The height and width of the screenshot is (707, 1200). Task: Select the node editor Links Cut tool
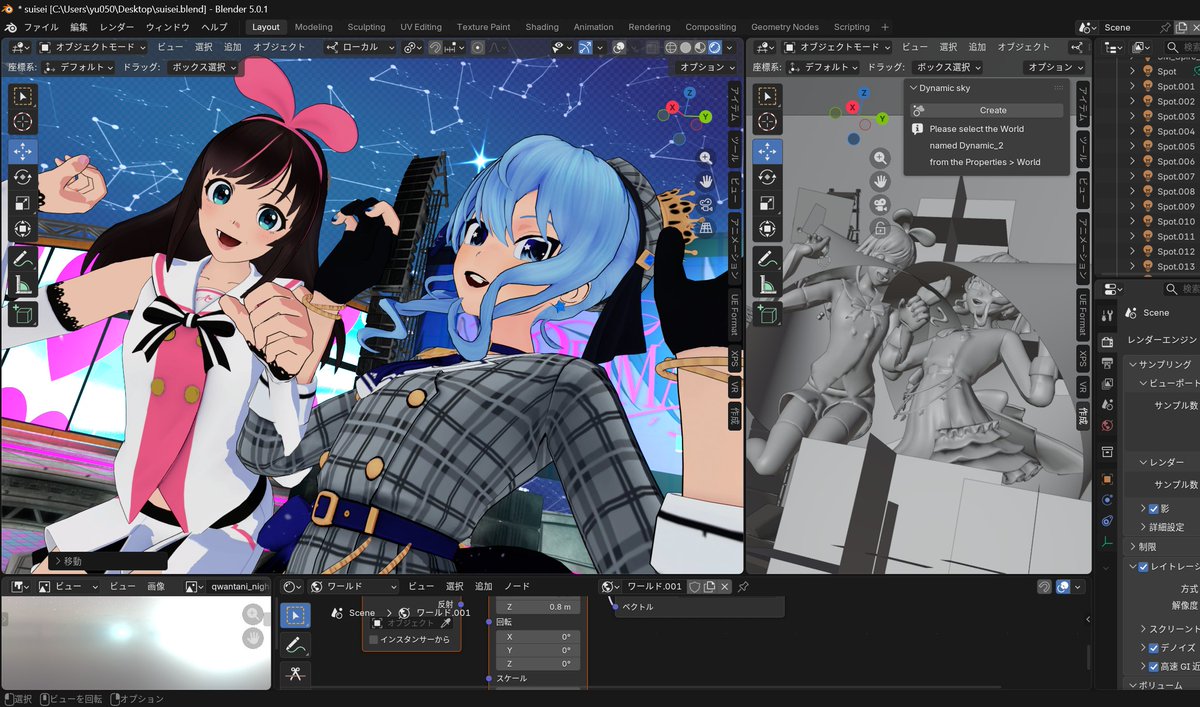click(x=295, y=674)
